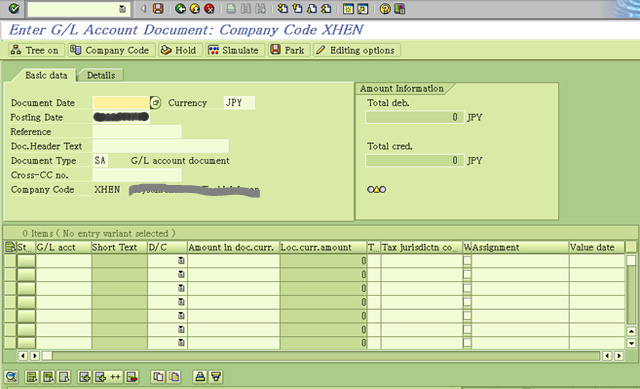Click the Select All rows icon

pos(31,377)
